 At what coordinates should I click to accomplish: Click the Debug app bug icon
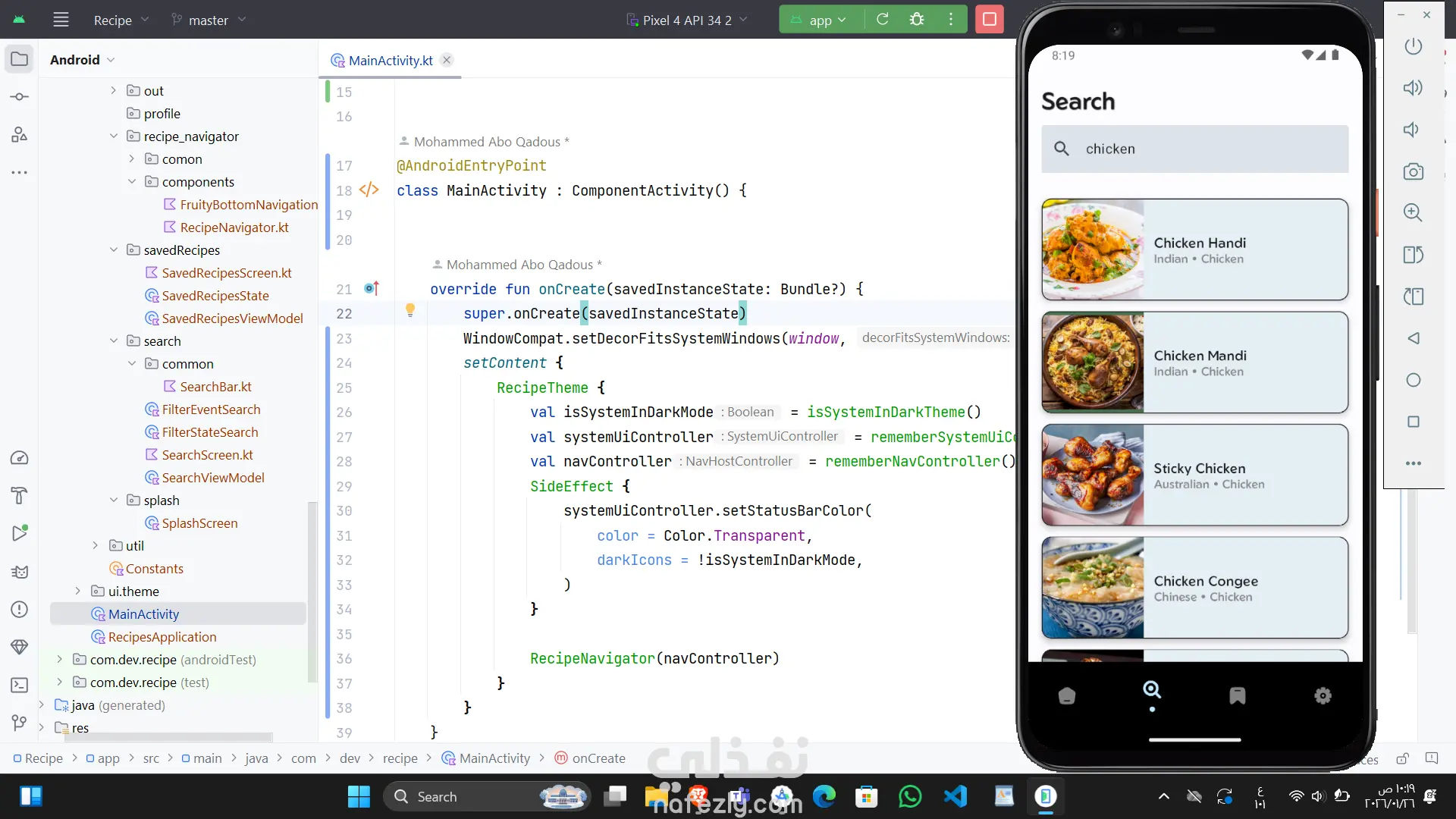click(917, 20)
